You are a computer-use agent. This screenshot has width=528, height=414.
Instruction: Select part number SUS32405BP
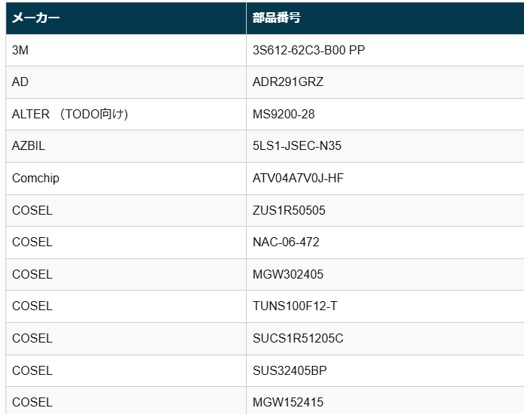pyautogui.click(x=290, y=371)
